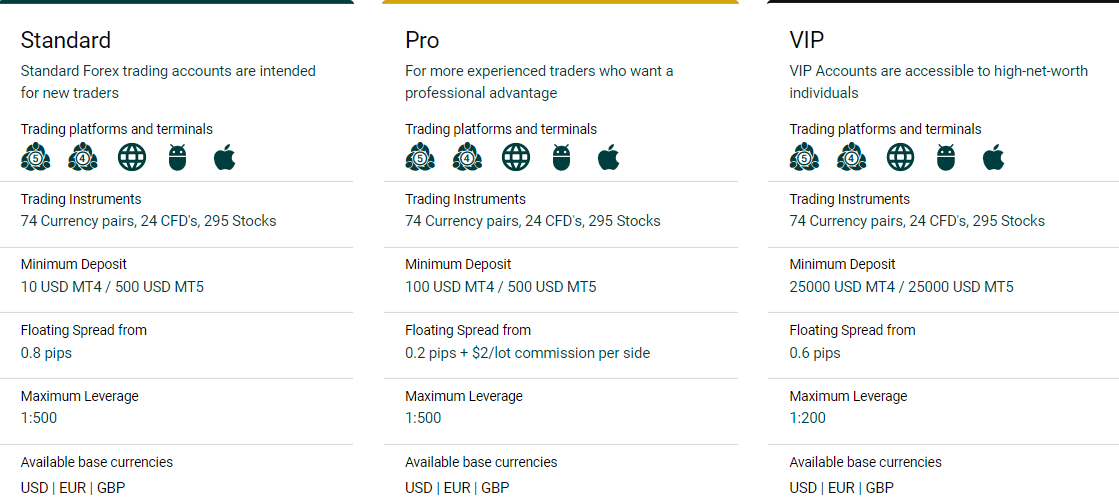Click the Apple icon in the VIP card

993,156
